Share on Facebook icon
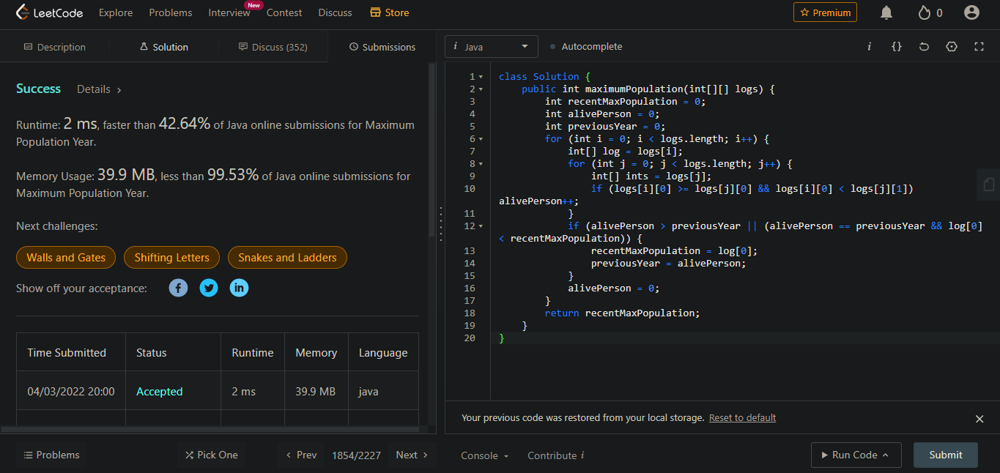 [178, 288]
